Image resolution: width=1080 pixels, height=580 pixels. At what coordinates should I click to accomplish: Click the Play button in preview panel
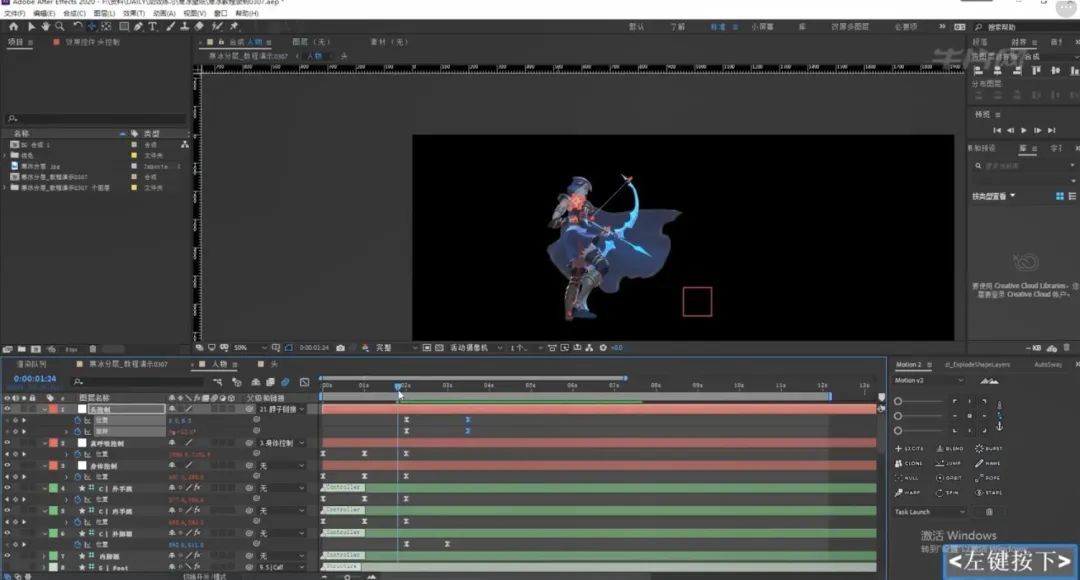(x=1023, y=130)
